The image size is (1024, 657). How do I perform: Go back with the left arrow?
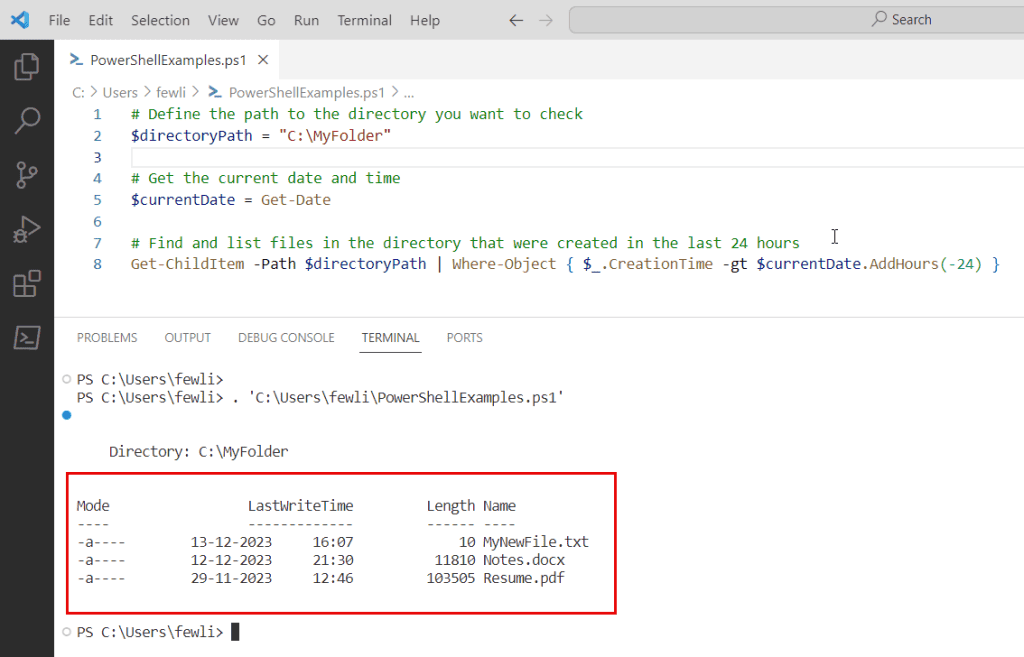(x=516, y=20)
